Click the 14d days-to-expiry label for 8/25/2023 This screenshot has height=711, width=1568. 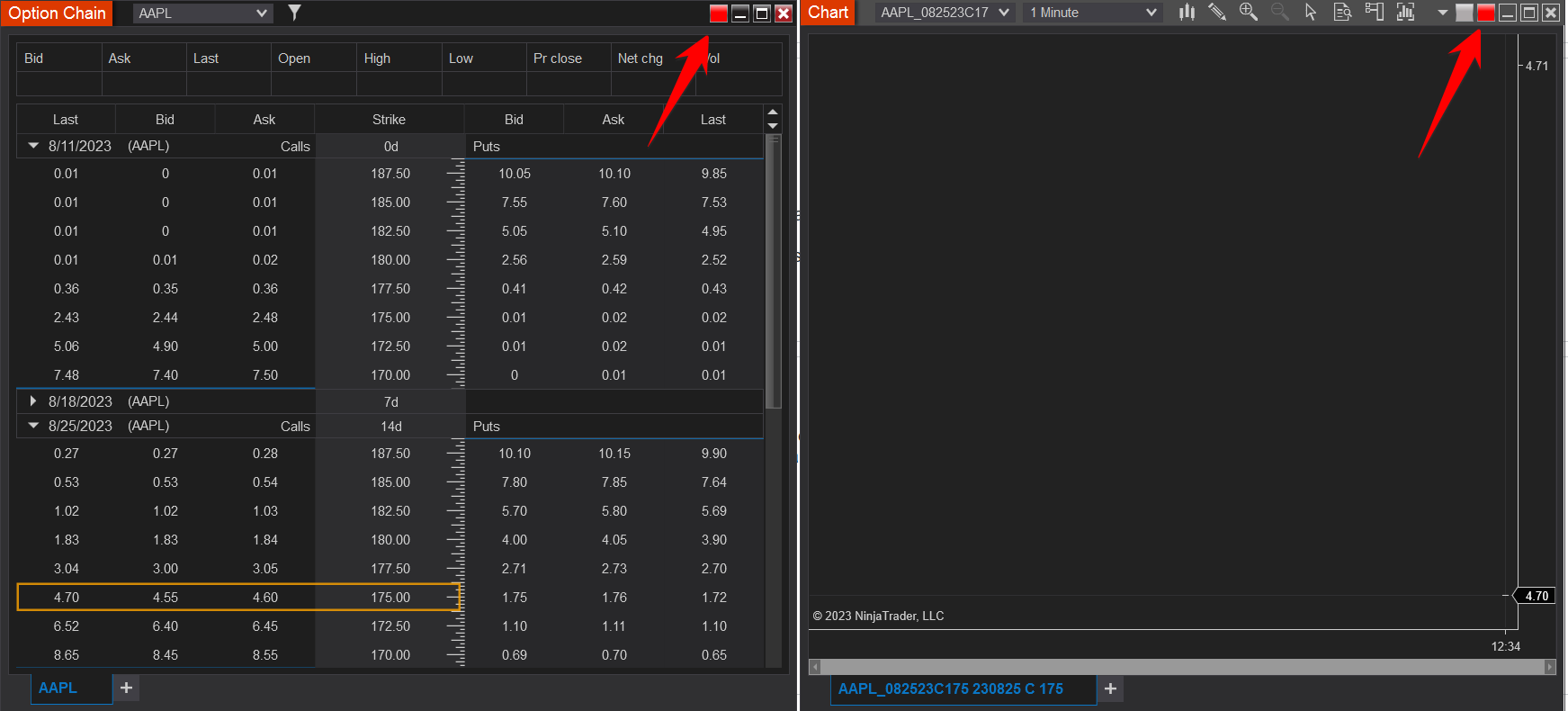tap(391, 427)
